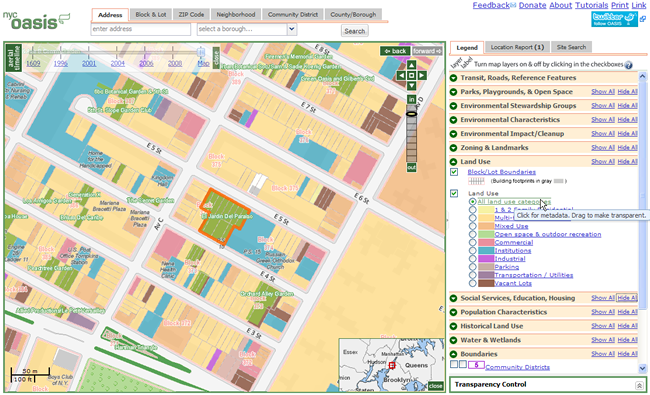Open the Community Districts layer link
Viewport: 650px width, 395px height.
coord(517,367)
